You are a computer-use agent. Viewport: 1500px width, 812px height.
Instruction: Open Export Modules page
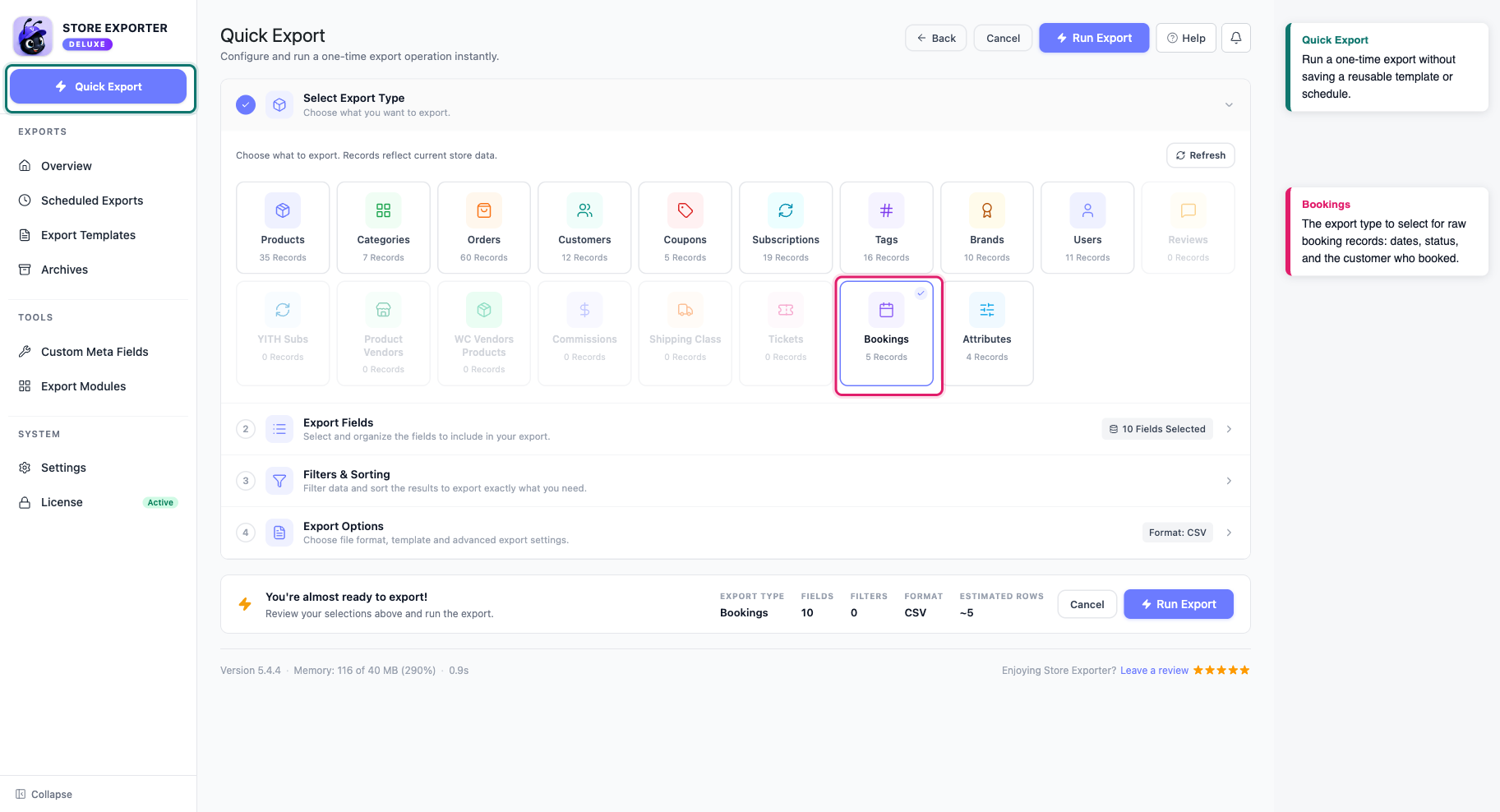[99, 386]
